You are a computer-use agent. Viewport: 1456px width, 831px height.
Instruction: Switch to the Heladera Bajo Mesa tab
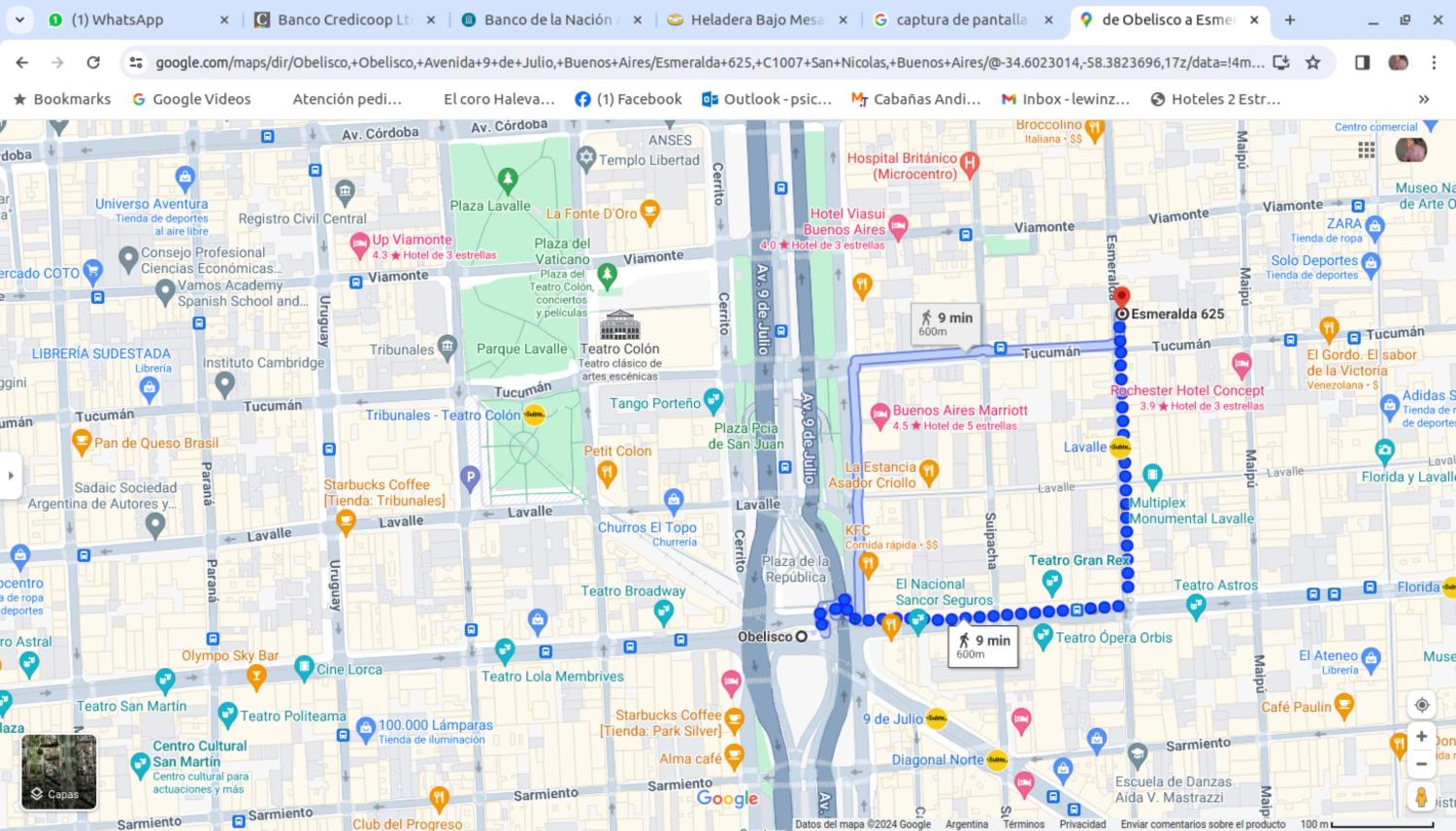757,20
